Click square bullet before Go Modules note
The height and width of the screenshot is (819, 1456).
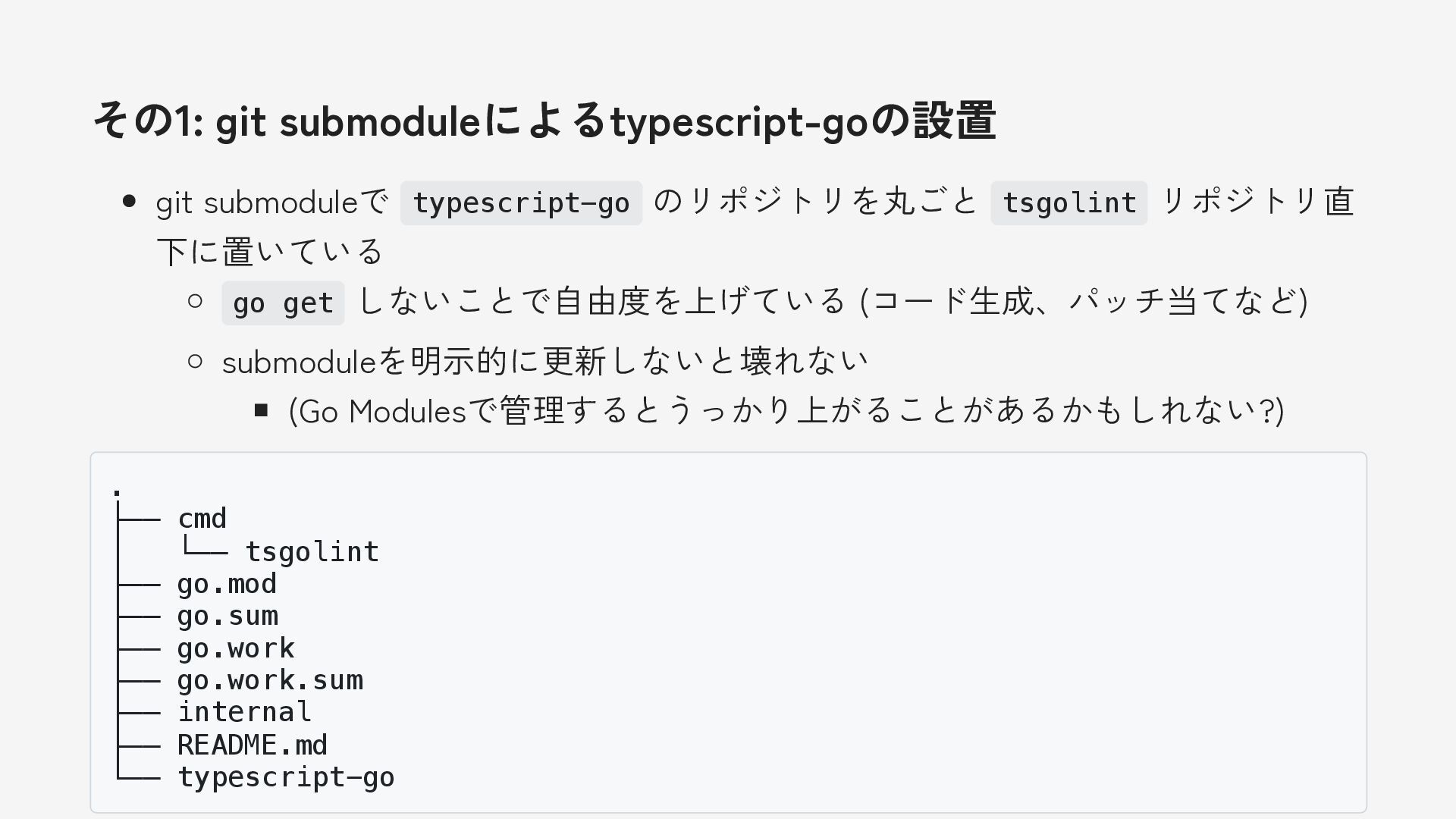[262, 410]
